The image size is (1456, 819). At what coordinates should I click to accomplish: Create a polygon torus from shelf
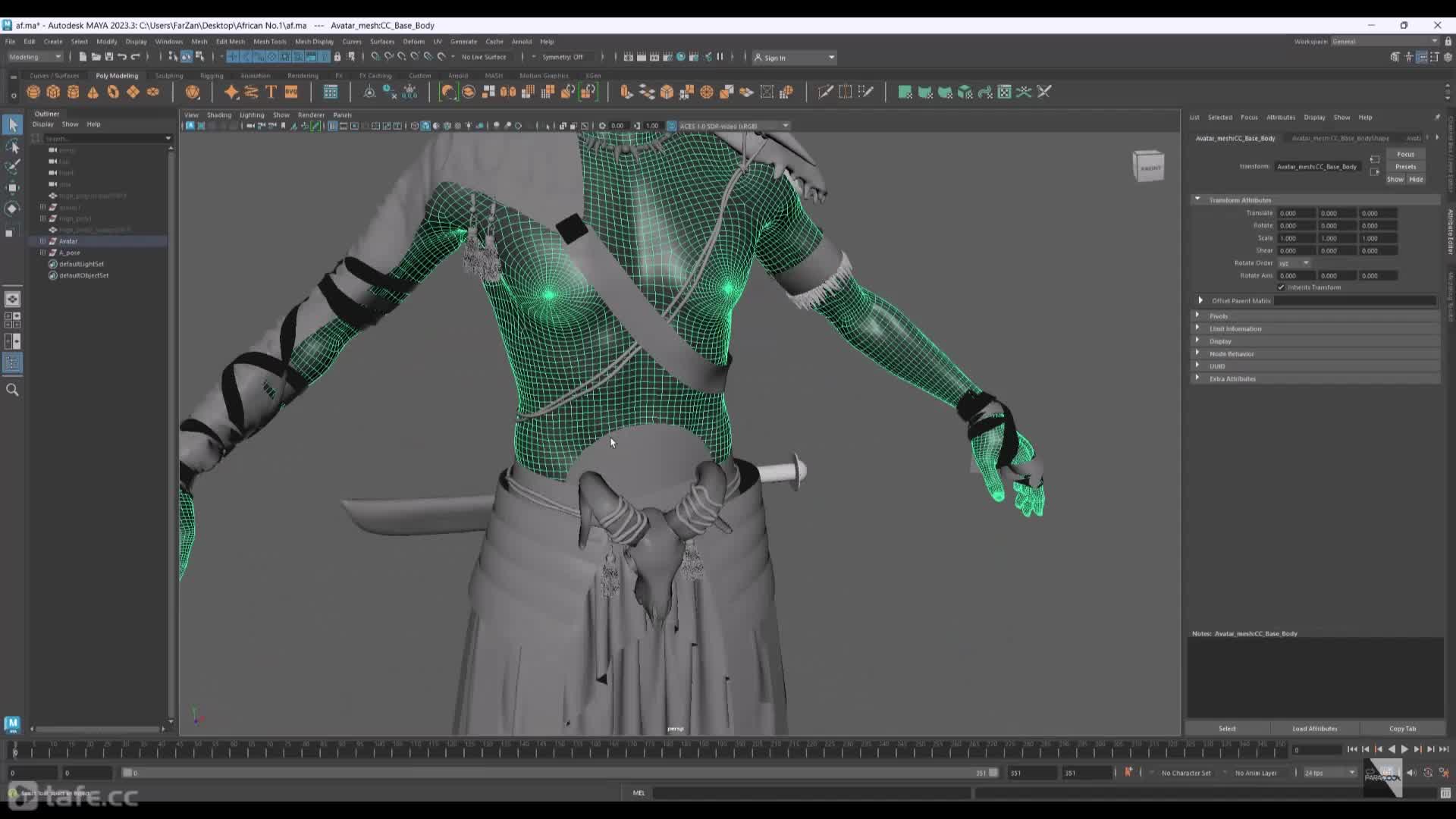[x=113, y=92]
